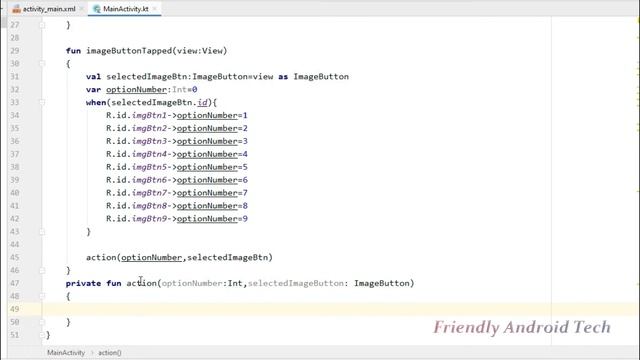Click 'imgBtn8' on line 41
The image size is (640, 360).
click(x=149, y=206)
